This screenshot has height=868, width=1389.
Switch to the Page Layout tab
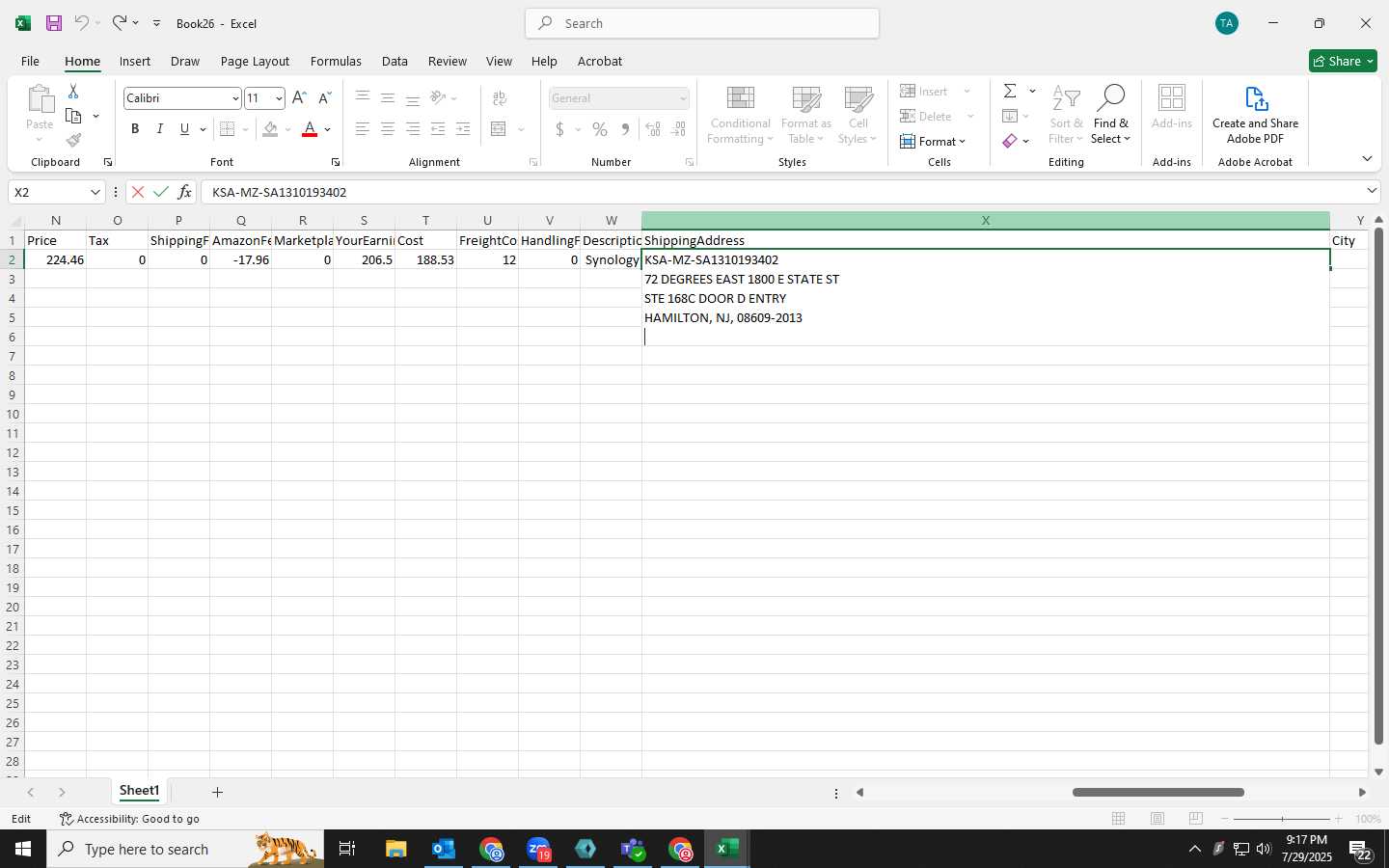[x=255, y=61]
